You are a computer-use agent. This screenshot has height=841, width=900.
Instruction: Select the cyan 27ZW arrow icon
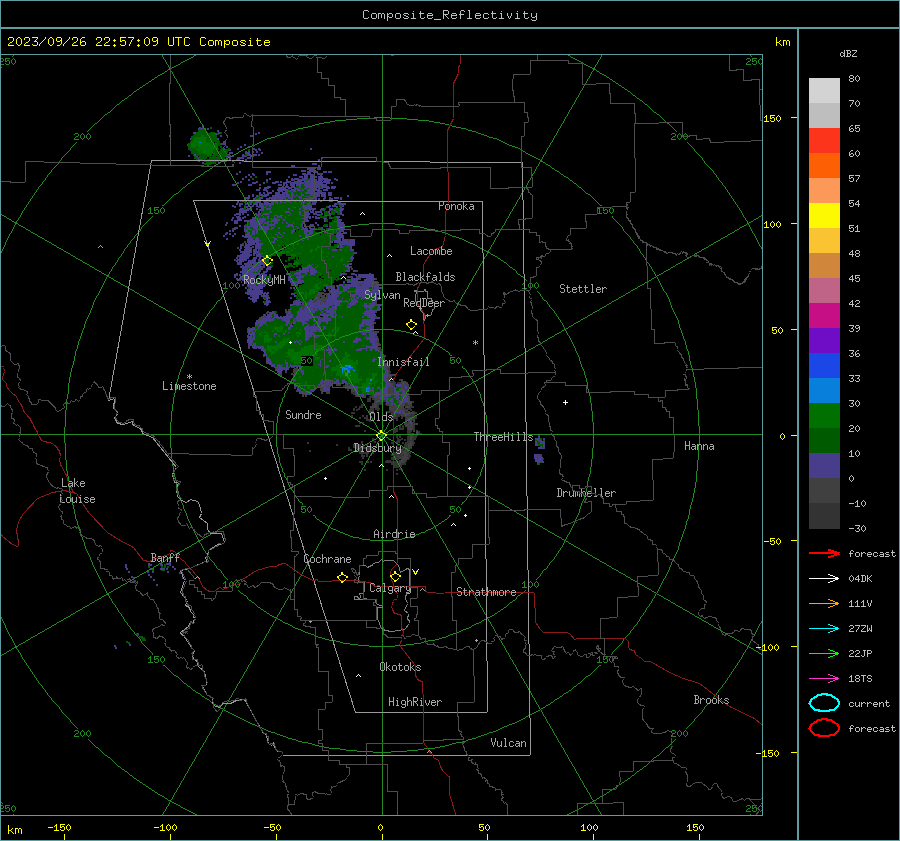tap(824, 629)
